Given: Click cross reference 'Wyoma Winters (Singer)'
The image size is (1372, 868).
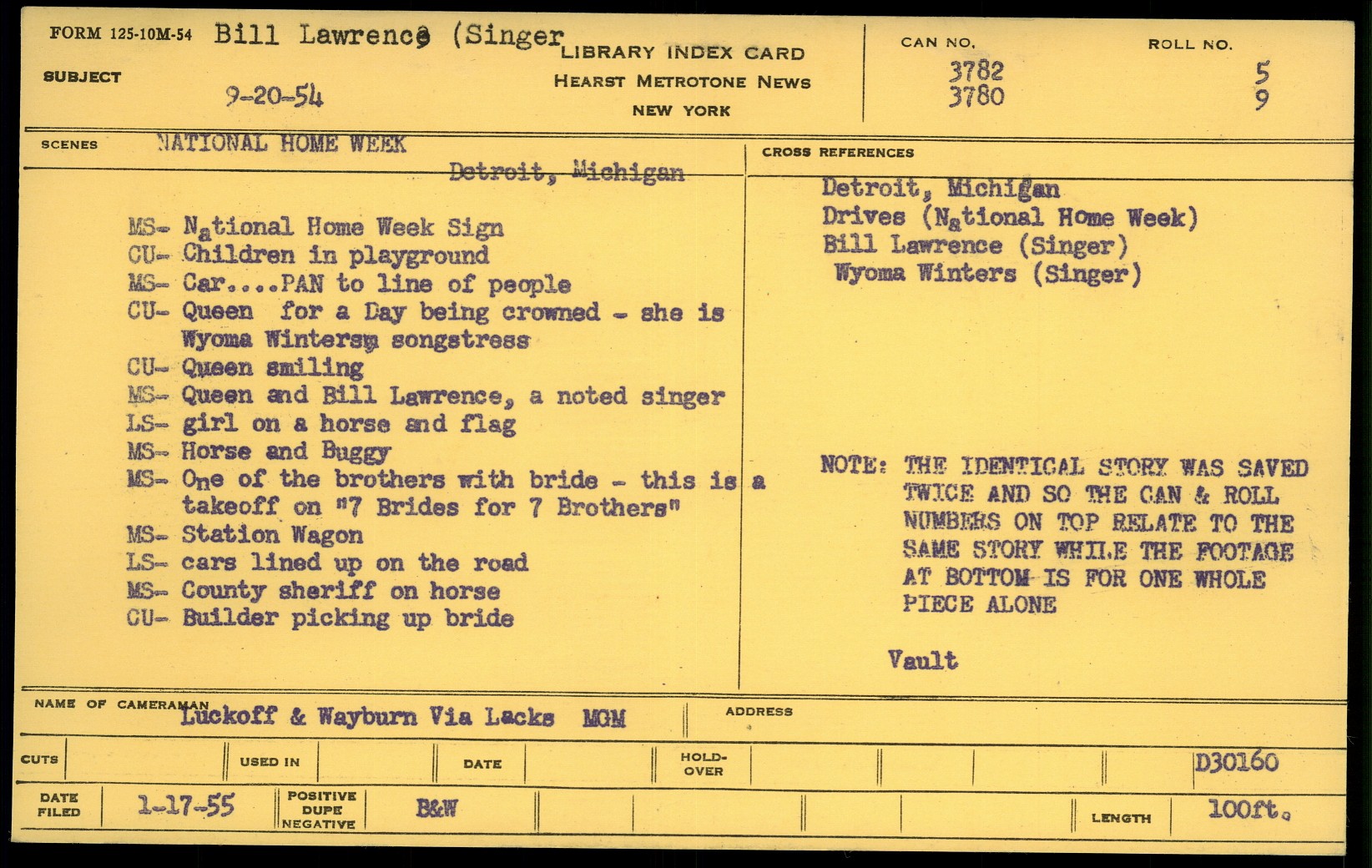Looking at the screenshot, I should click(987, 274).
